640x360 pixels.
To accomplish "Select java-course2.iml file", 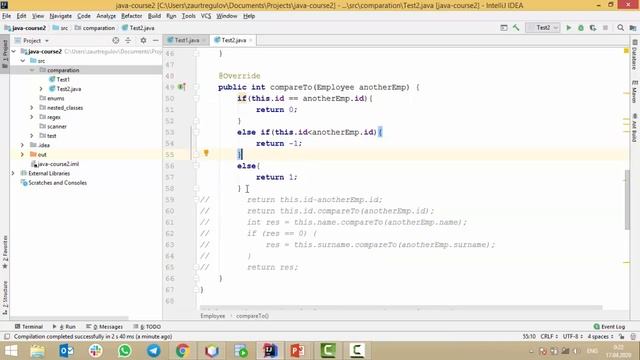I will [x=55, y=164].
